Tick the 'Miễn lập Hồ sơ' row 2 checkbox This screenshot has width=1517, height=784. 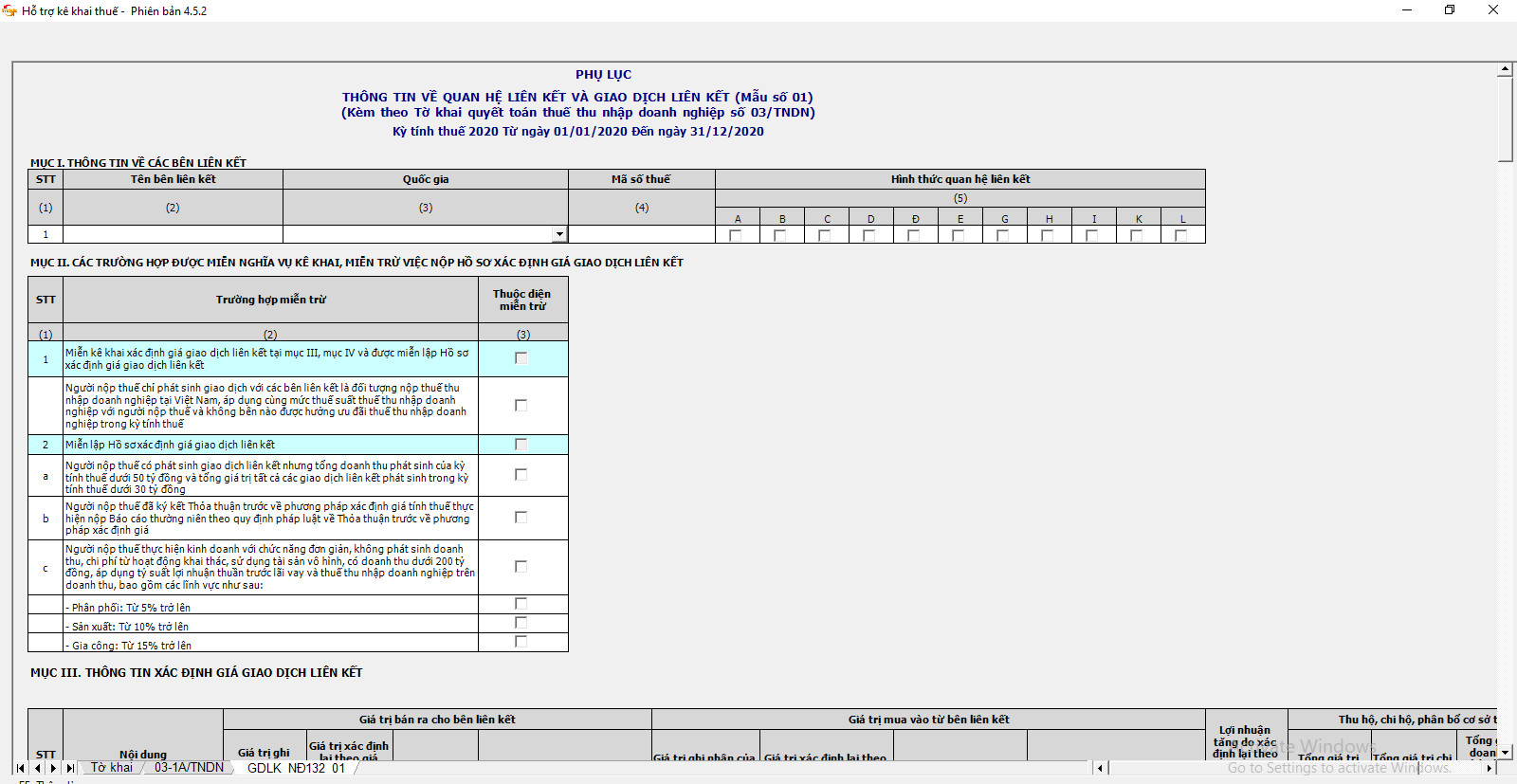[521, 445]
